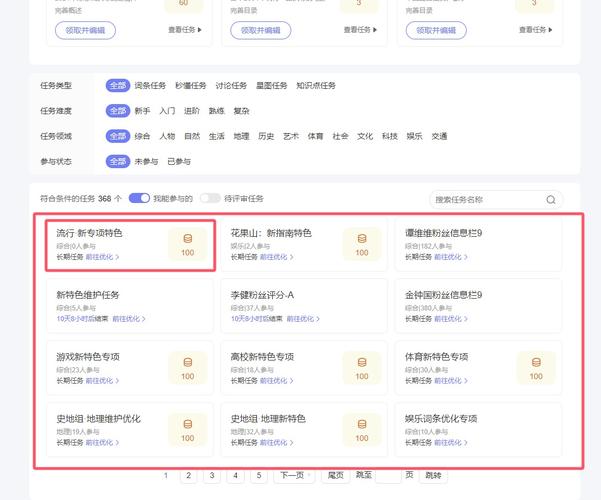The image size is (601, 500).
Task: Click the 跳转 jump button
Action: (433, 475)
